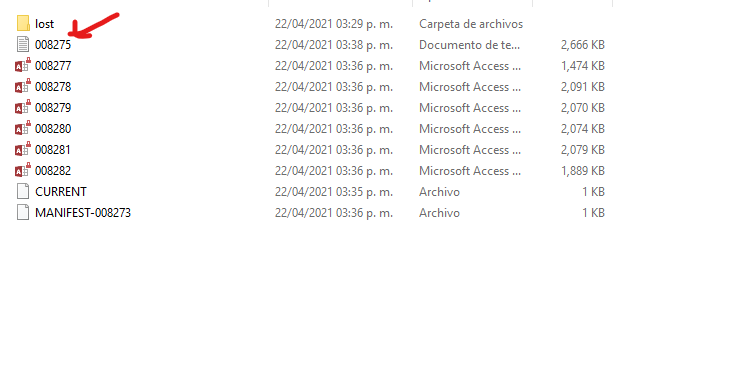Click the file name CURRENT
The image size is (749, 379).
(x=61, y=192)
